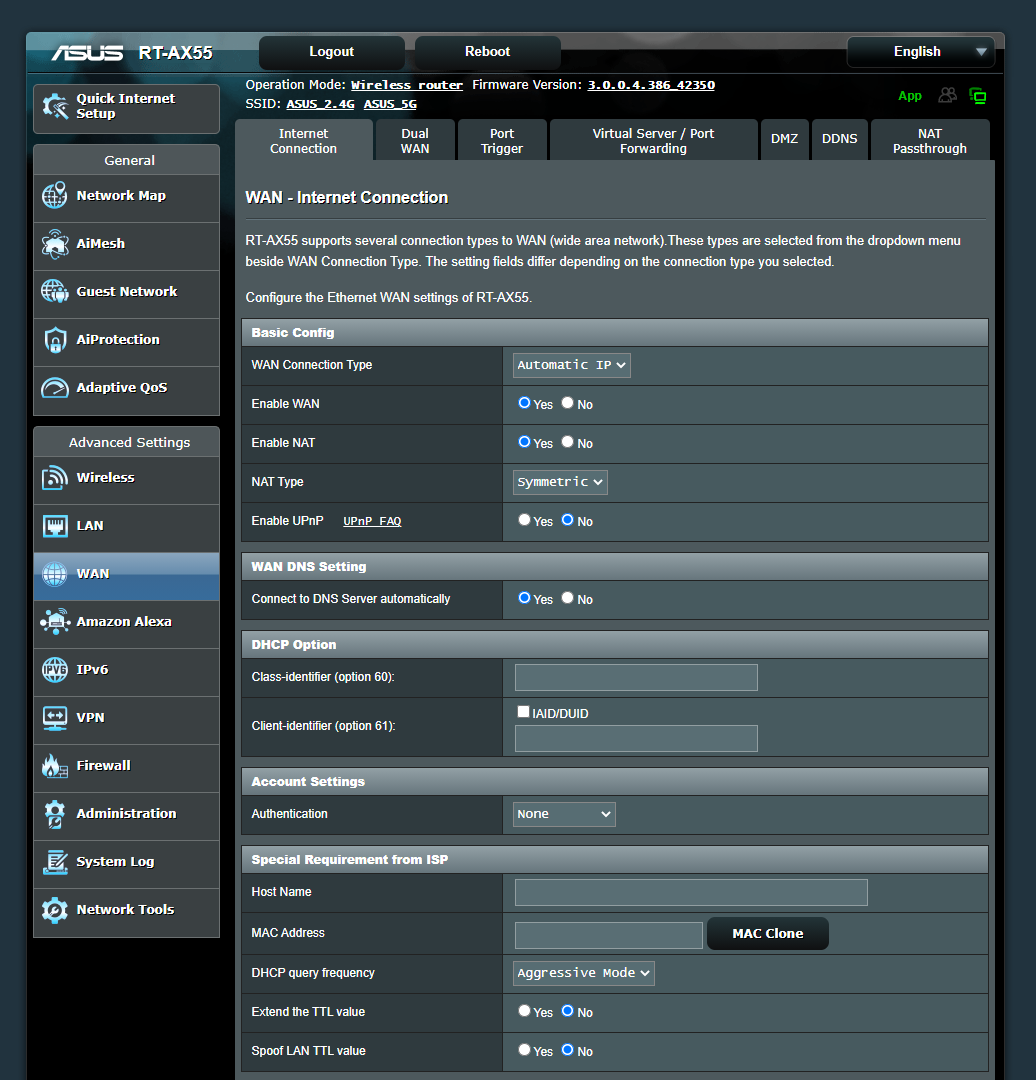The width and height of the screenshot is (1036, 1080).
Task: Set DNS Server automatically to No
Action: tap(568, 598)
